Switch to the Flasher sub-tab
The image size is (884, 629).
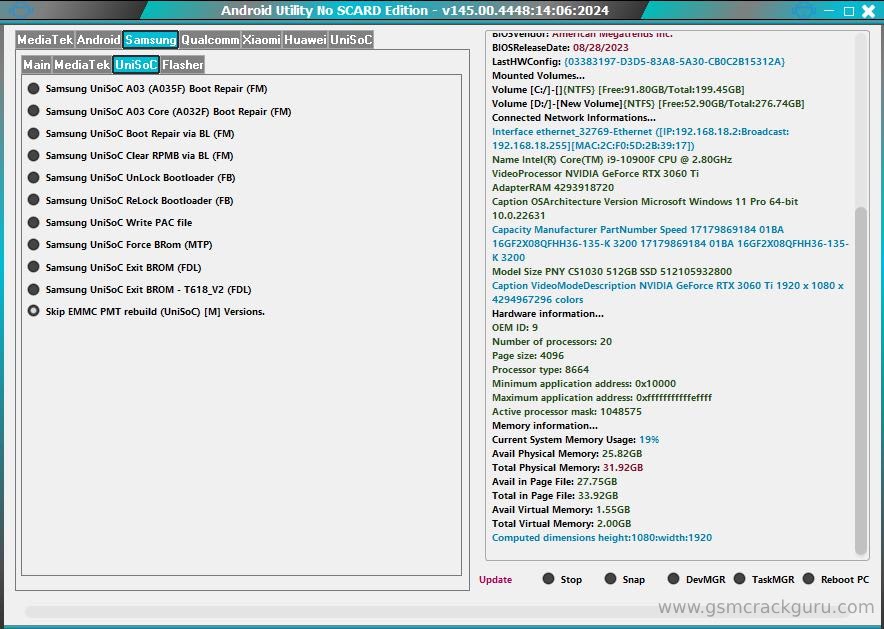tap(182, 65)
